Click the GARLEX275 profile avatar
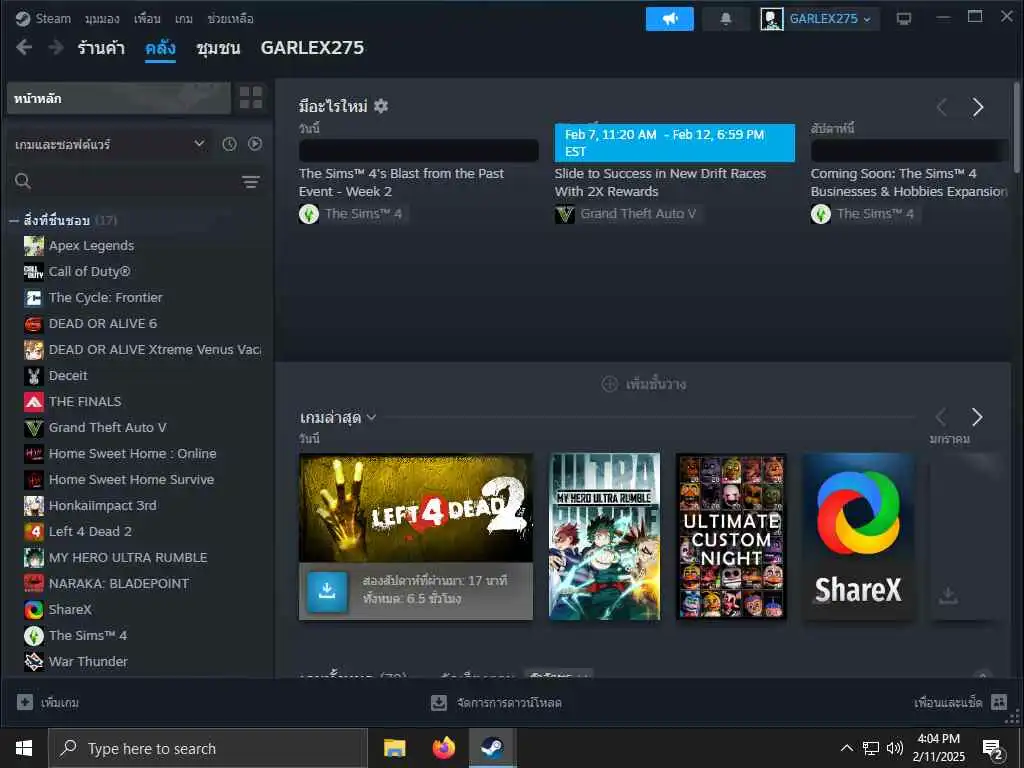The width and height of the screenshot is (1024, 768). click(x=771, y=19)
